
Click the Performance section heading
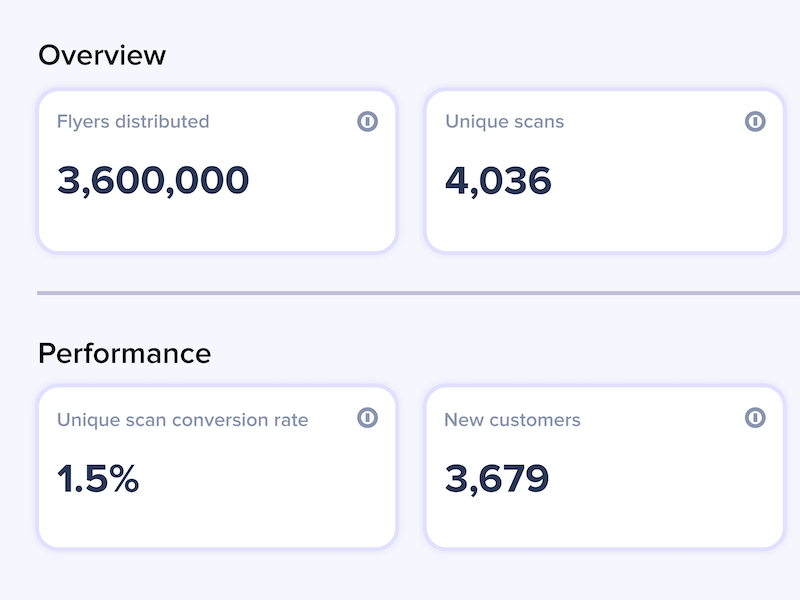(x=124, y=353)
